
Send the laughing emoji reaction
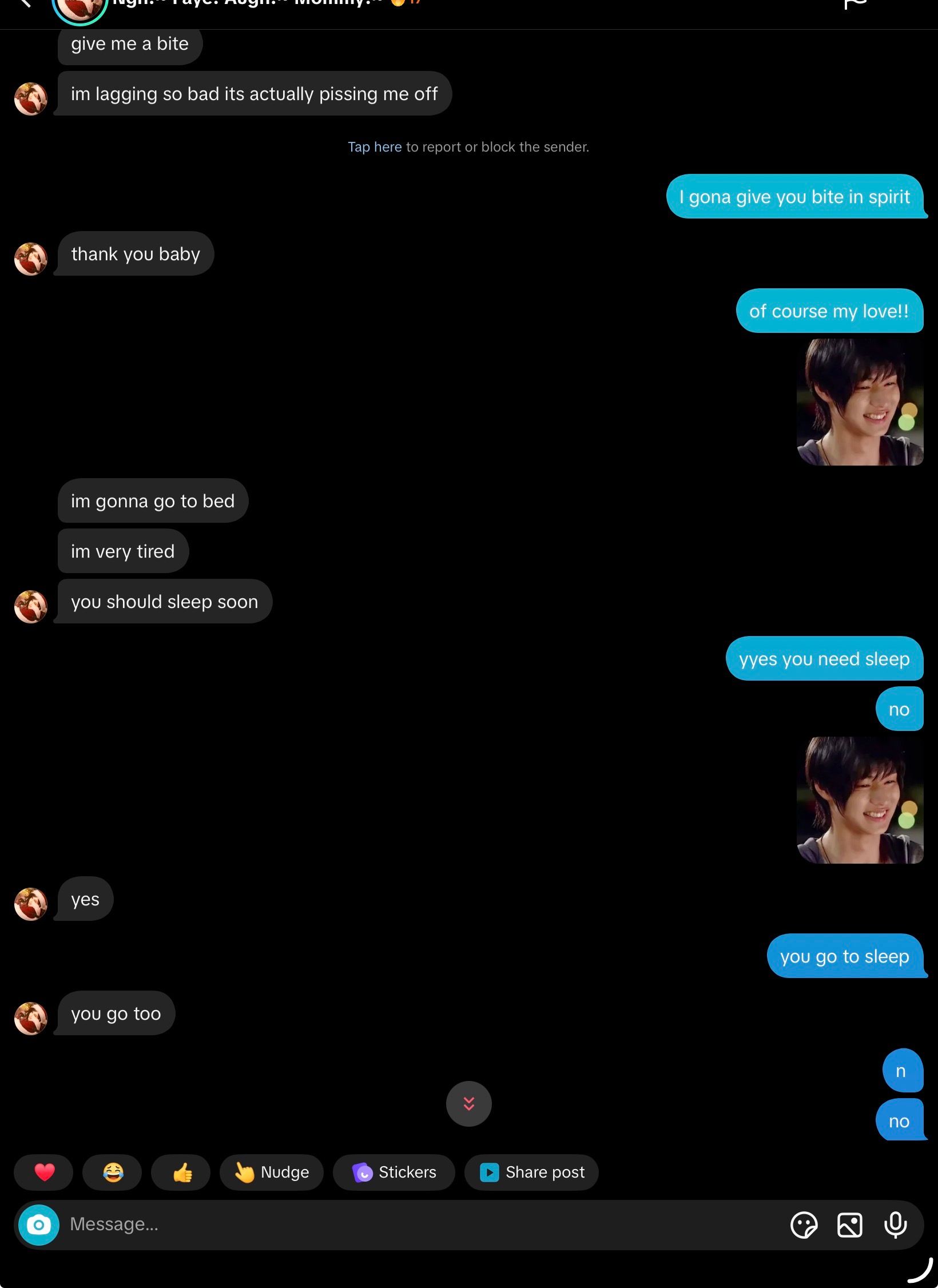pyautogui.click(x=113, y=1172)
